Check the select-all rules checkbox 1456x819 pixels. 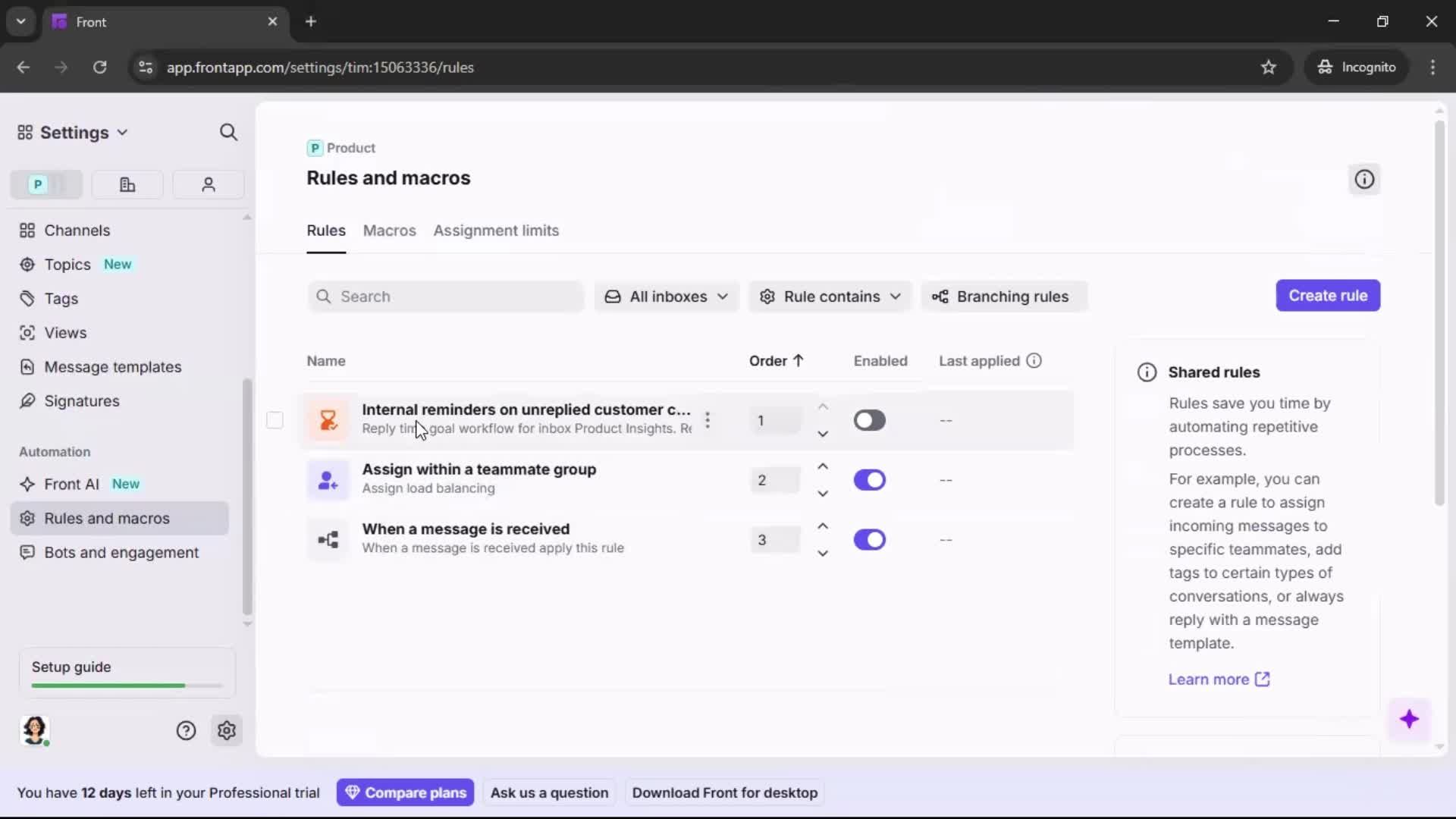275,419
